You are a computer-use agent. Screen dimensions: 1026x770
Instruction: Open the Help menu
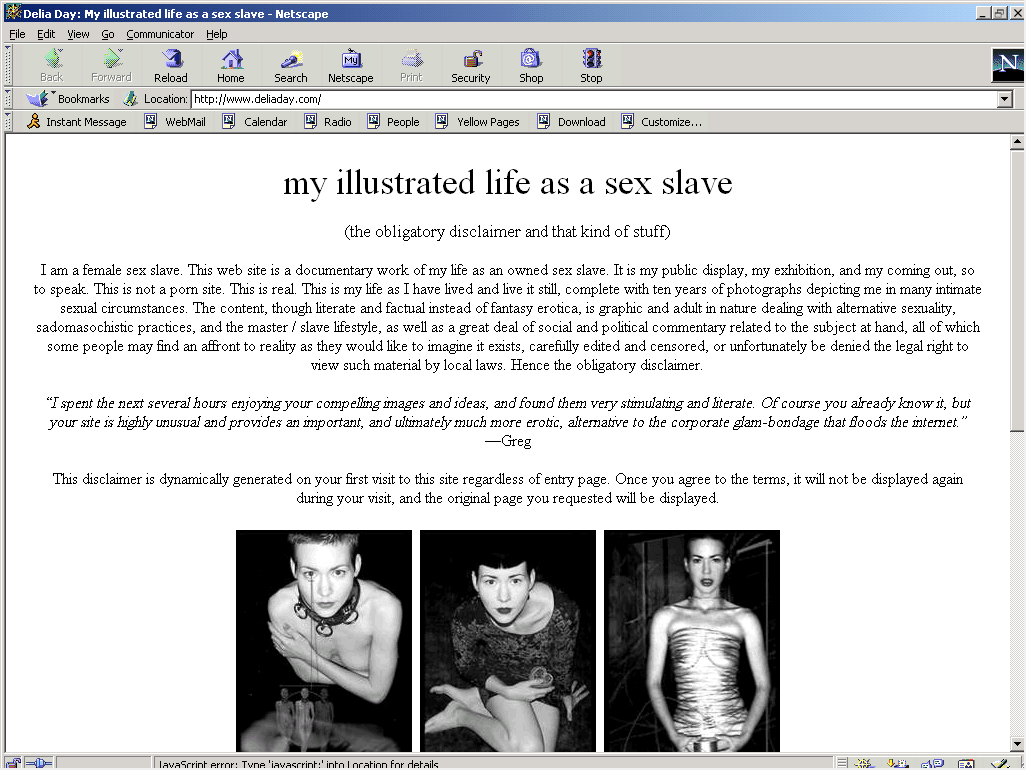click(217, 34)
